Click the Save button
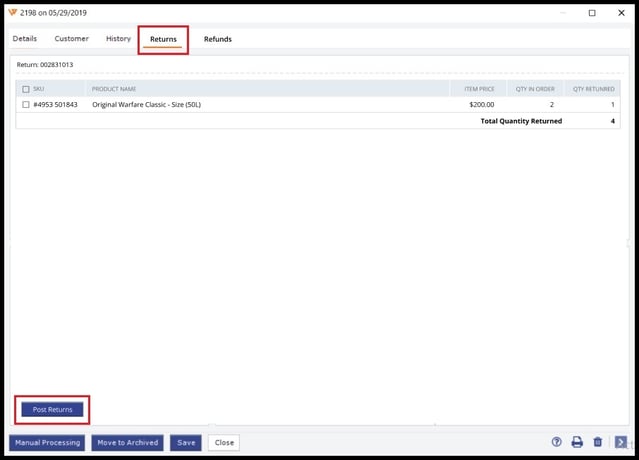Image resolution: width=639 pixels, height=460 pixels. pos(184,442)
